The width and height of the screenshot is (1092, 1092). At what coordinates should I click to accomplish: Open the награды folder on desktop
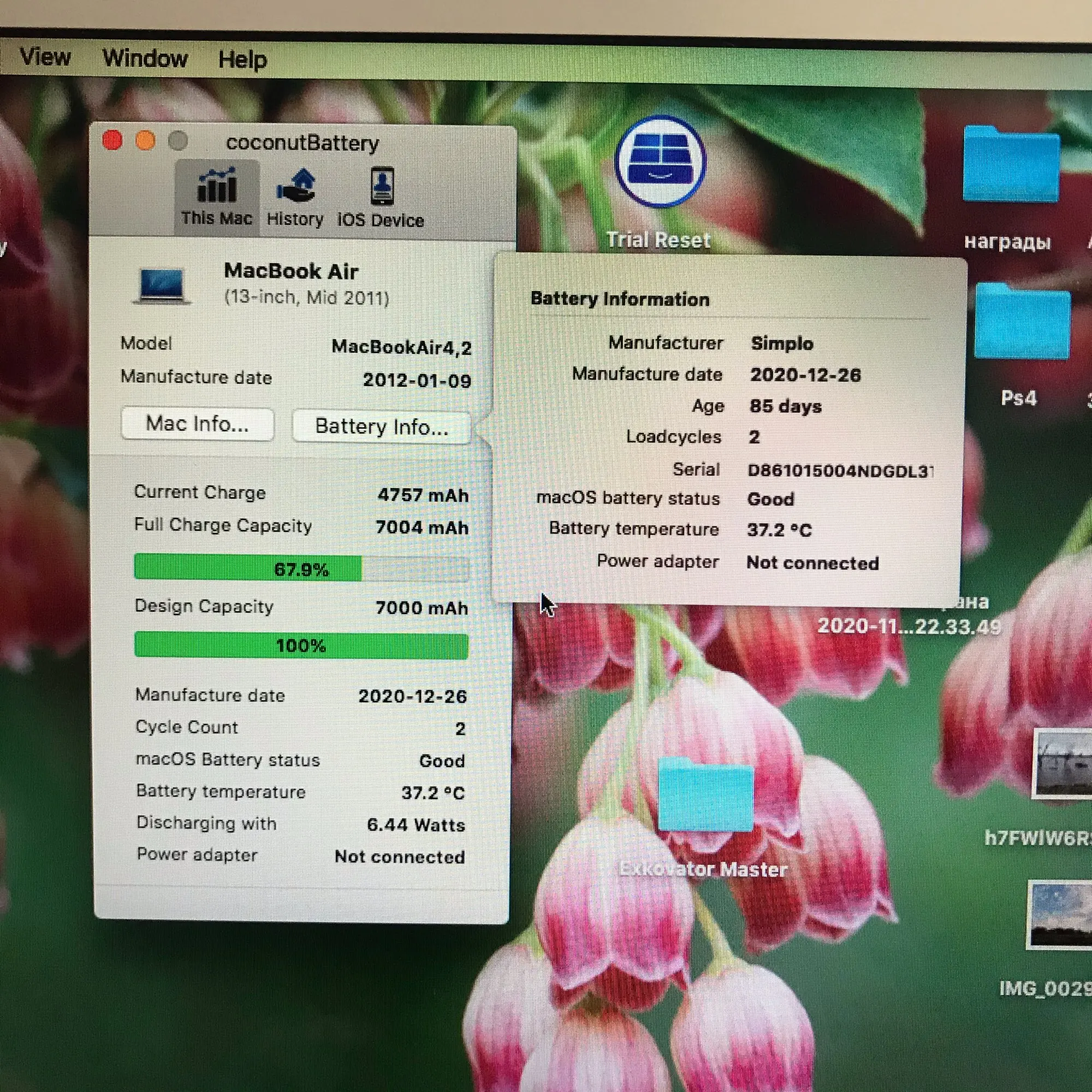(1011, 165)
